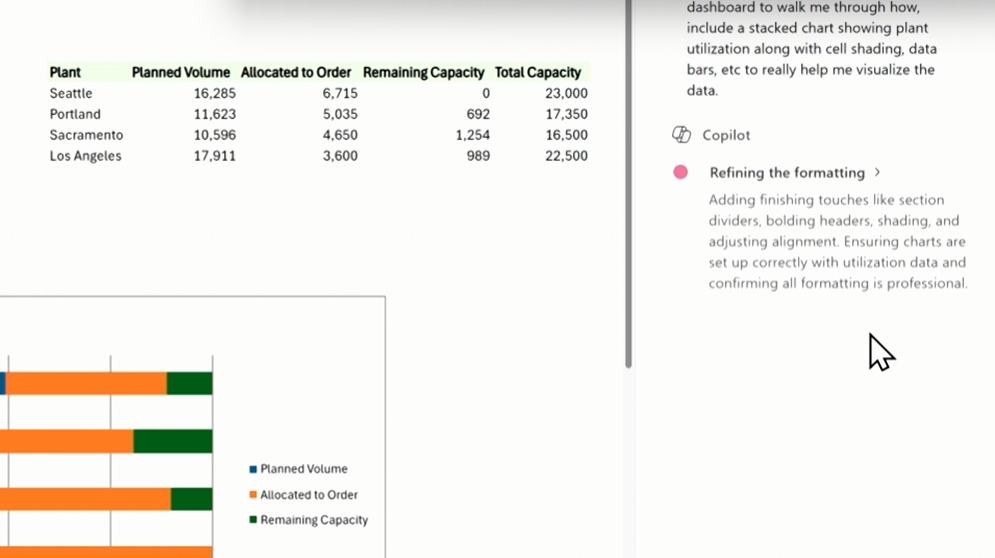Viewport: 995px width, 558px height.
Task: Select the green segment of the top chart bar
Action: coord(189,383)
